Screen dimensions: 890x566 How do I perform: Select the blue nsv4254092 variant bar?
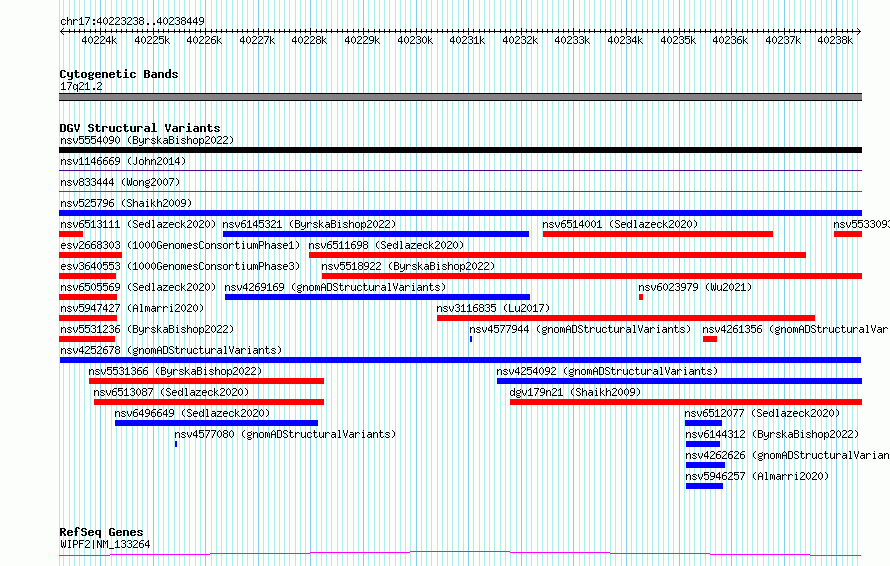(x=679, y=381)
